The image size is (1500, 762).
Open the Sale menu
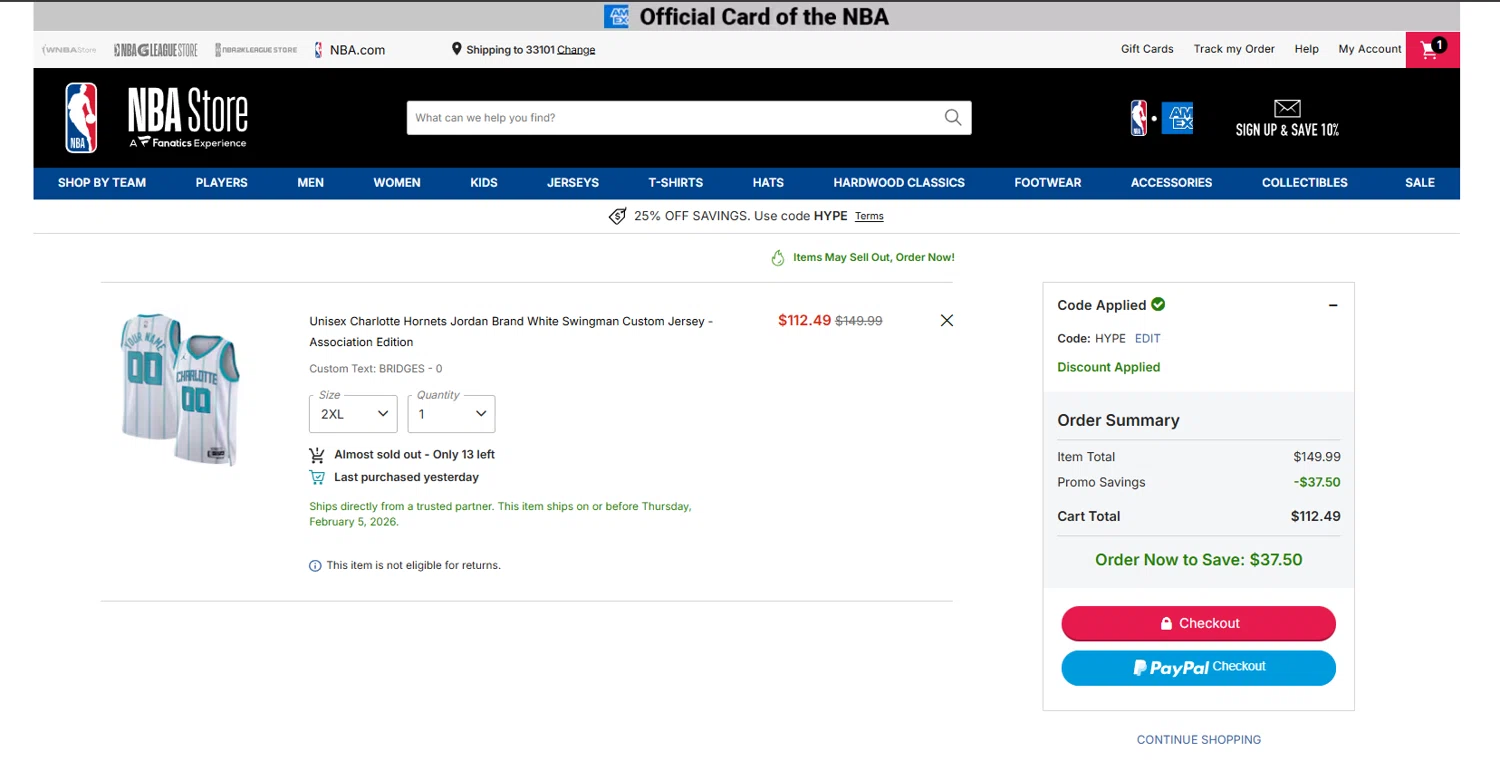1420,183
